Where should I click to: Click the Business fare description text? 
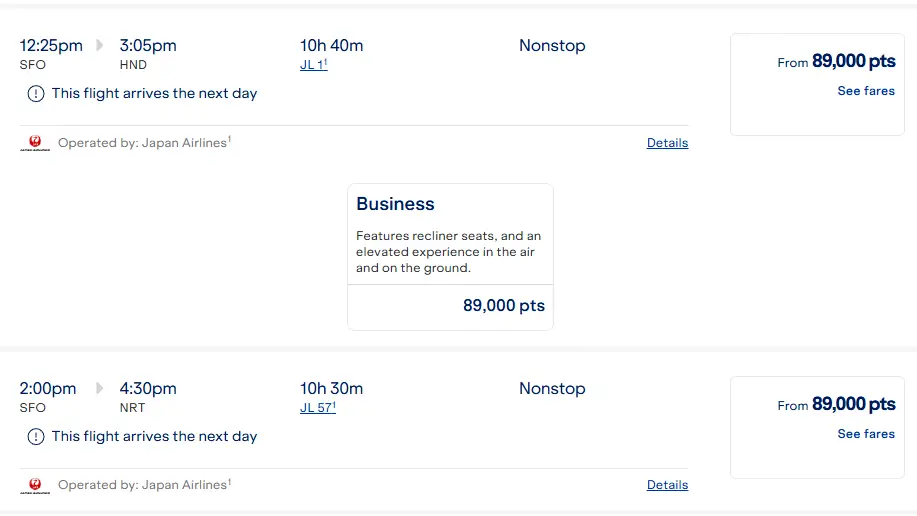(x=448, y=252)
